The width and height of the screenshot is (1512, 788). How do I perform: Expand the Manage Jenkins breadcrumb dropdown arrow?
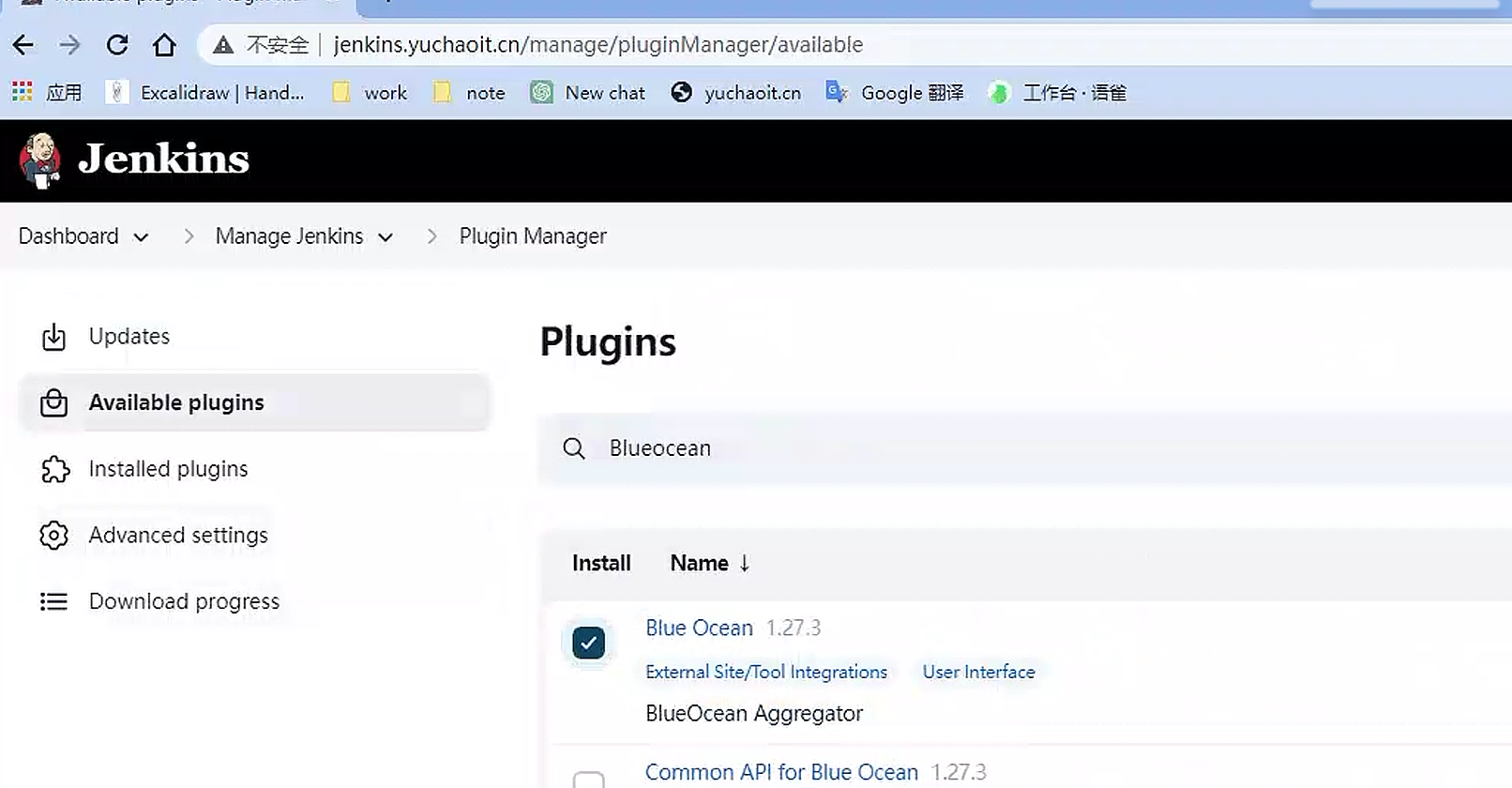click(x=386, y=237)
